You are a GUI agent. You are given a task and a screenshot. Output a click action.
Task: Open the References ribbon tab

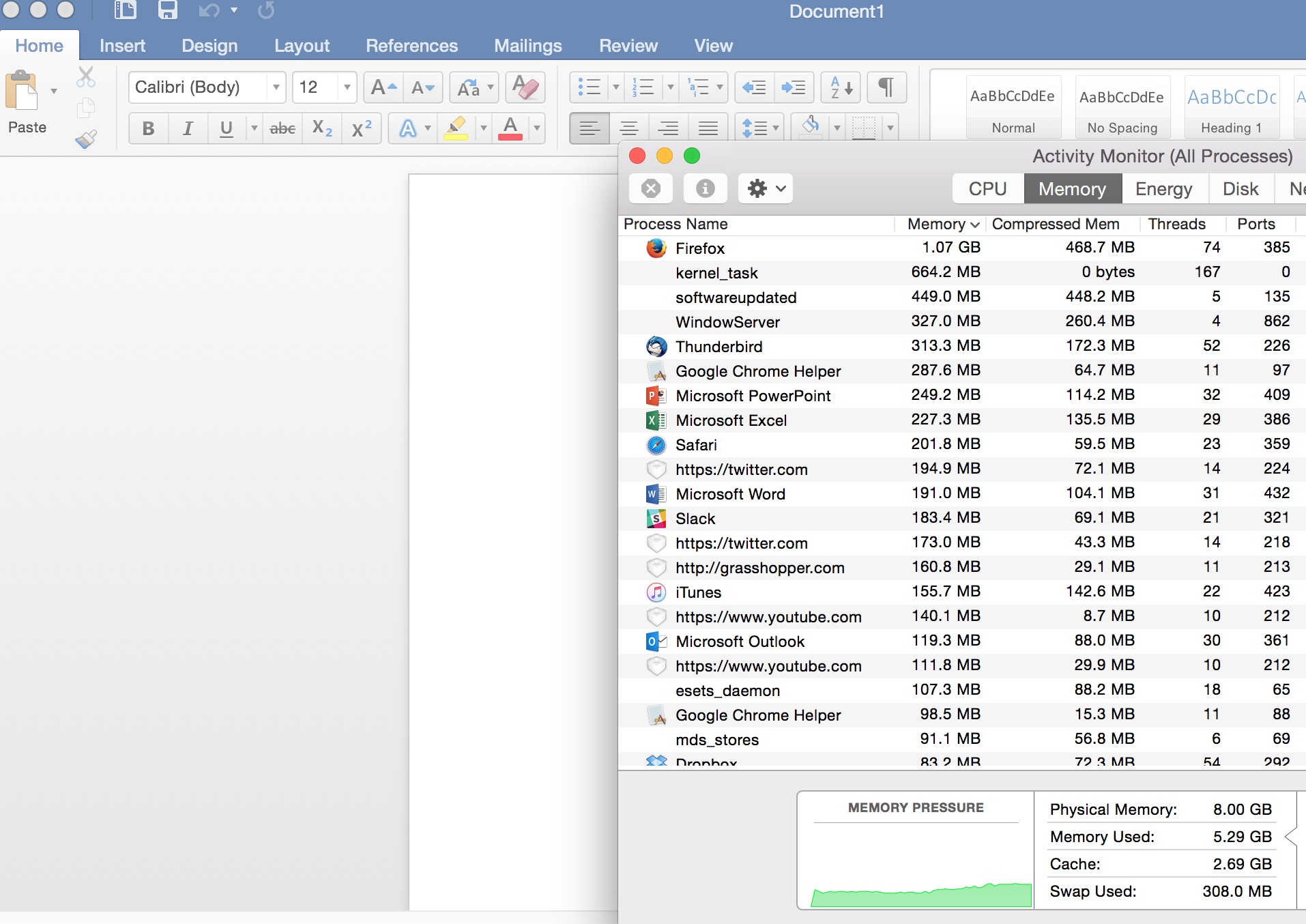point(411,46)
